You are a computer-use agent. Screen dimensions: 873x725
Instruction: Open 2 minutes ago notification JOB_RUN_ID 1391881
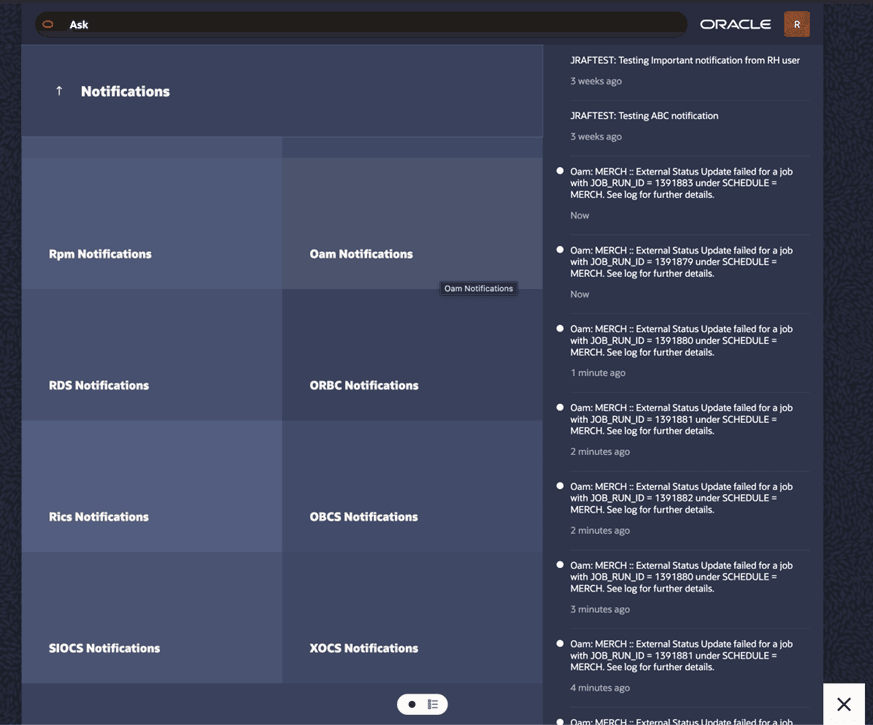[x=684, y=429]
